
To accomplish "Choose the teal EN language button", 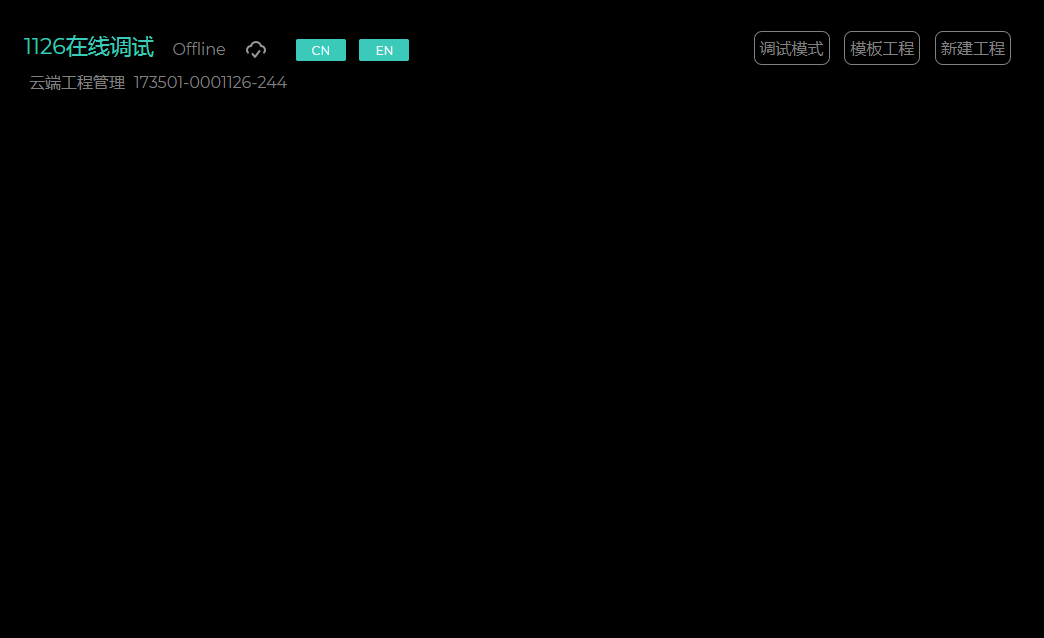I will pyautogui.click(x=384, y=50).
